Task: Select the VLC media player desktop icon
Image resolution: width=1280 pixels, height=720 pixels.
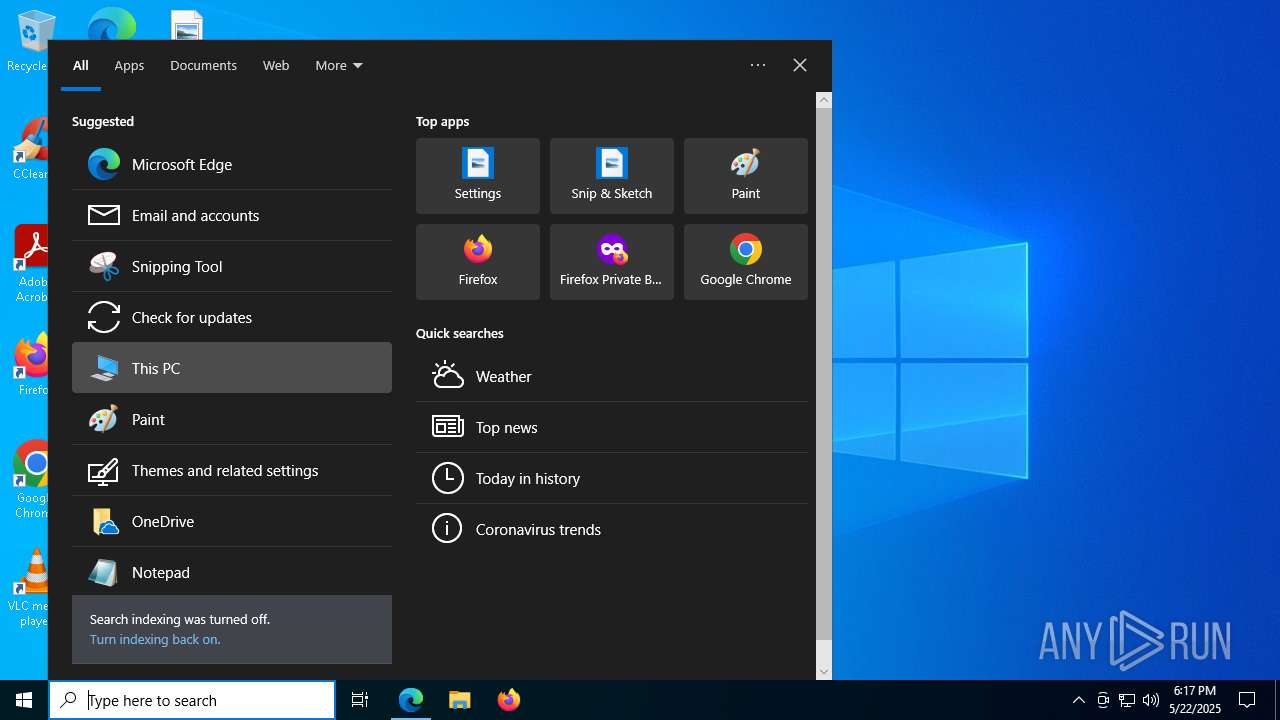Action: pyautogui.click(x=30, y=588)
